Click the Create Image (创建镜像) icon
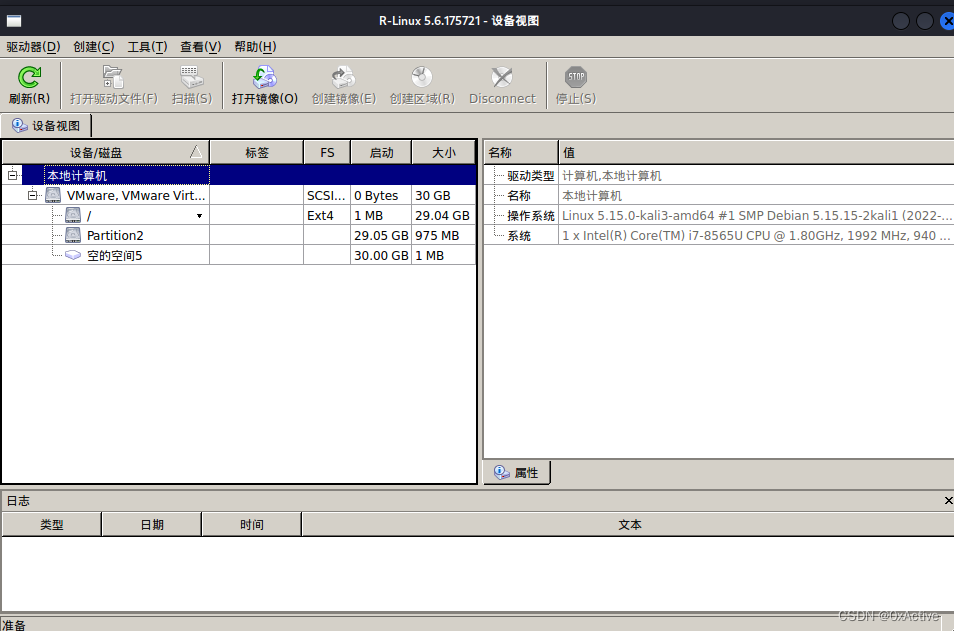This screenshot has height=631, width=954. [343, 77]
